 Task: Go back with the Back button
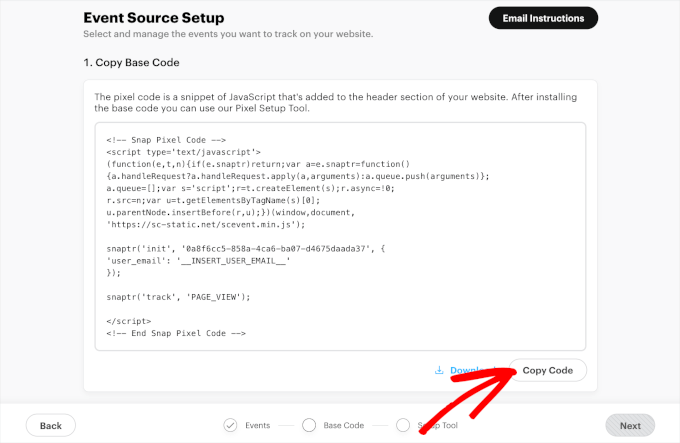click(x=51, y=426)
